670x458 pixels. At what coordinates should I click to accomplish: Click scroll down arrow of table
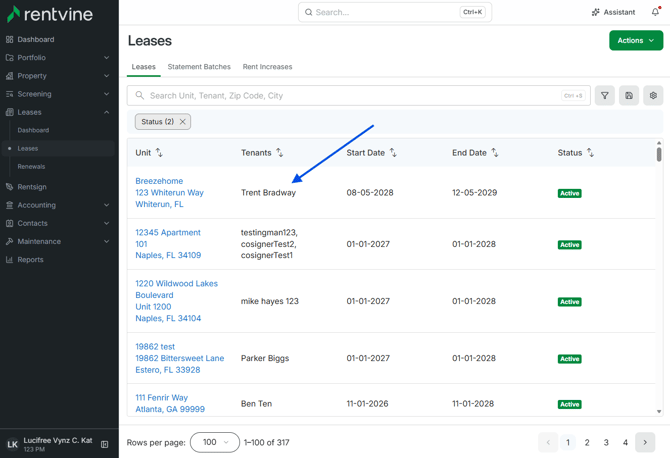pyautogui.click(x=659, y=411)
